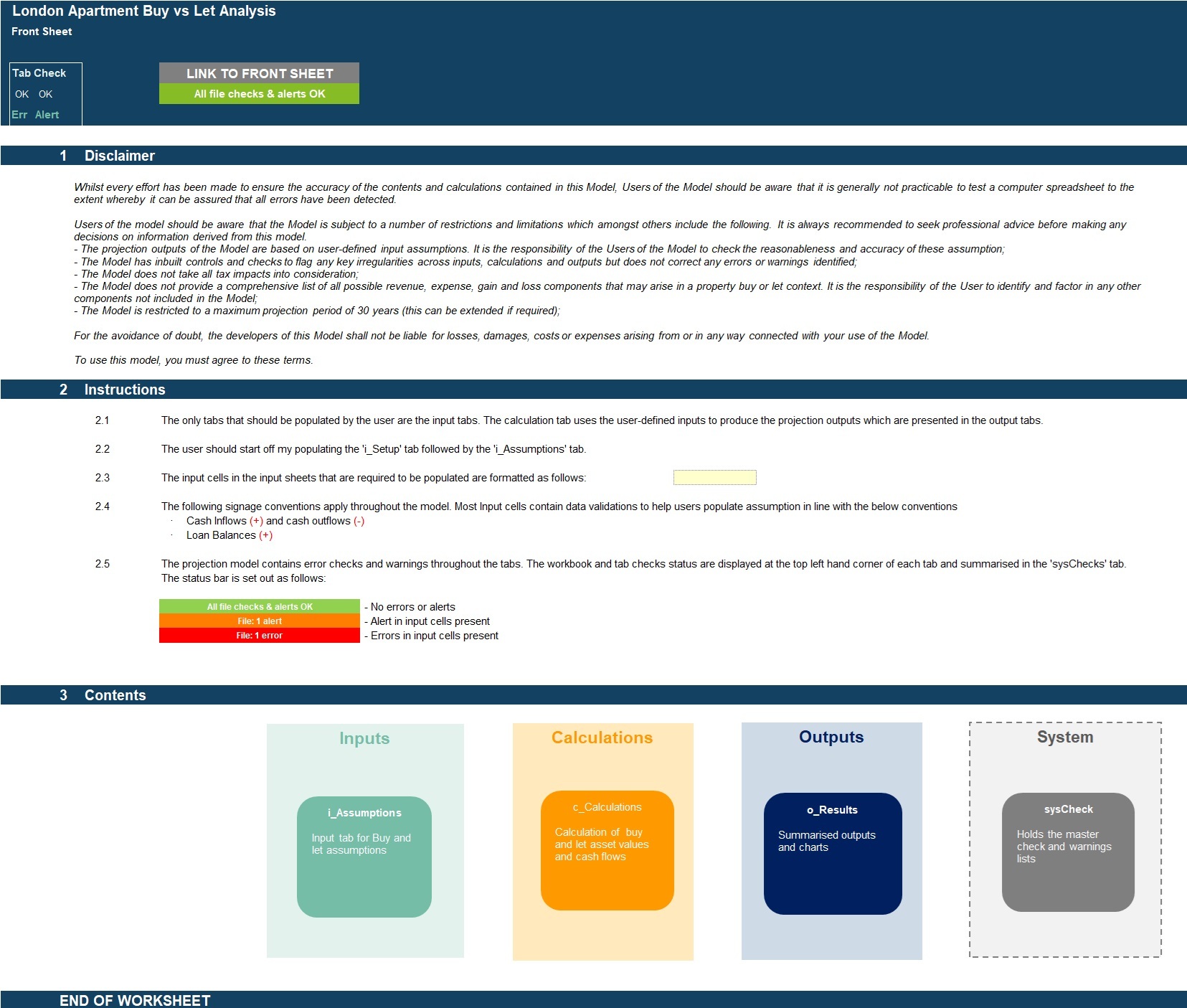Image resolution: width=1187 pixels, height=1008 pixels.
Task: Select instruction number 2.3
Action: tap(103, 478)
